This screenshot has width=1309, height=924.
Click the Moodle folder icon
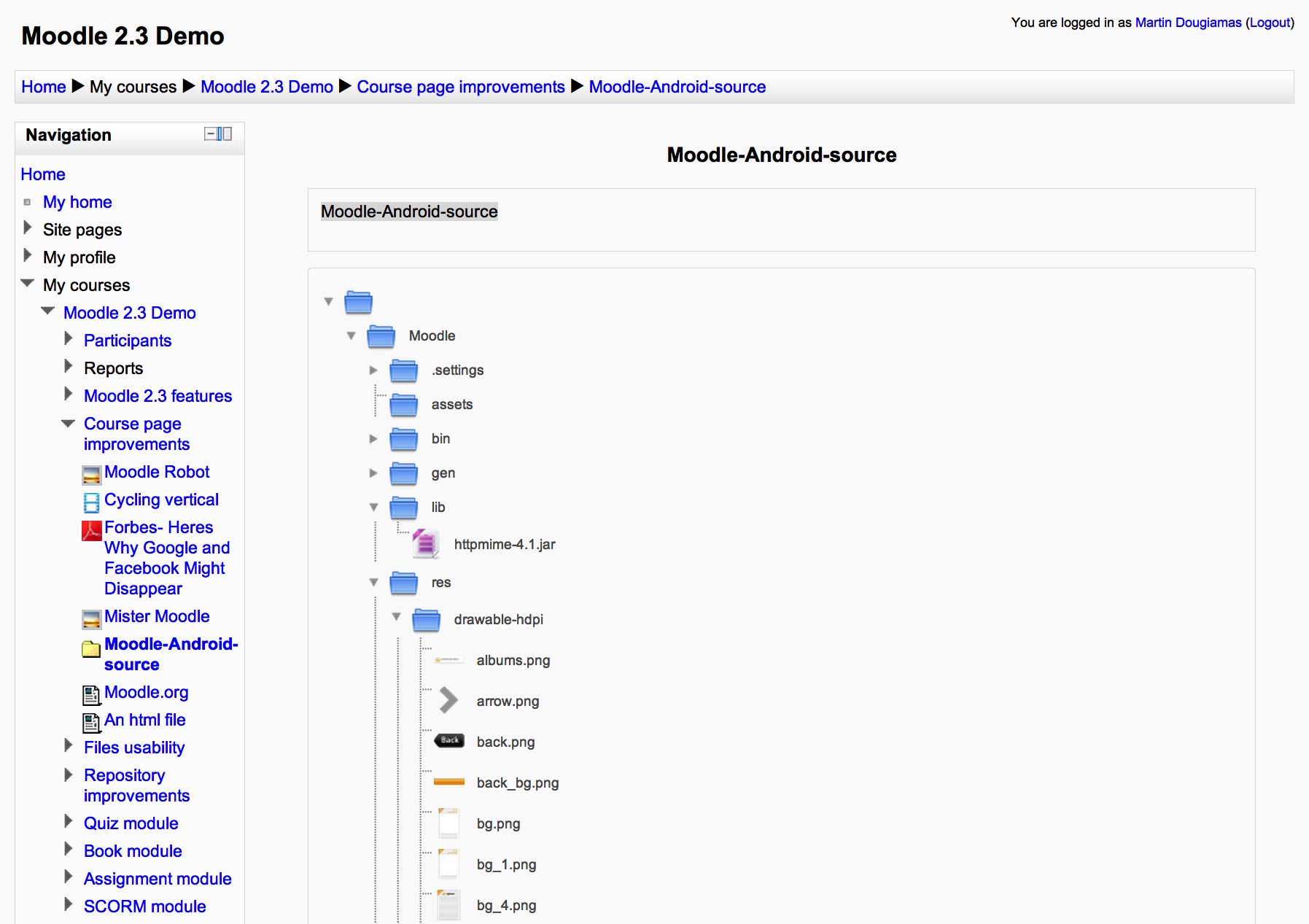381,336
